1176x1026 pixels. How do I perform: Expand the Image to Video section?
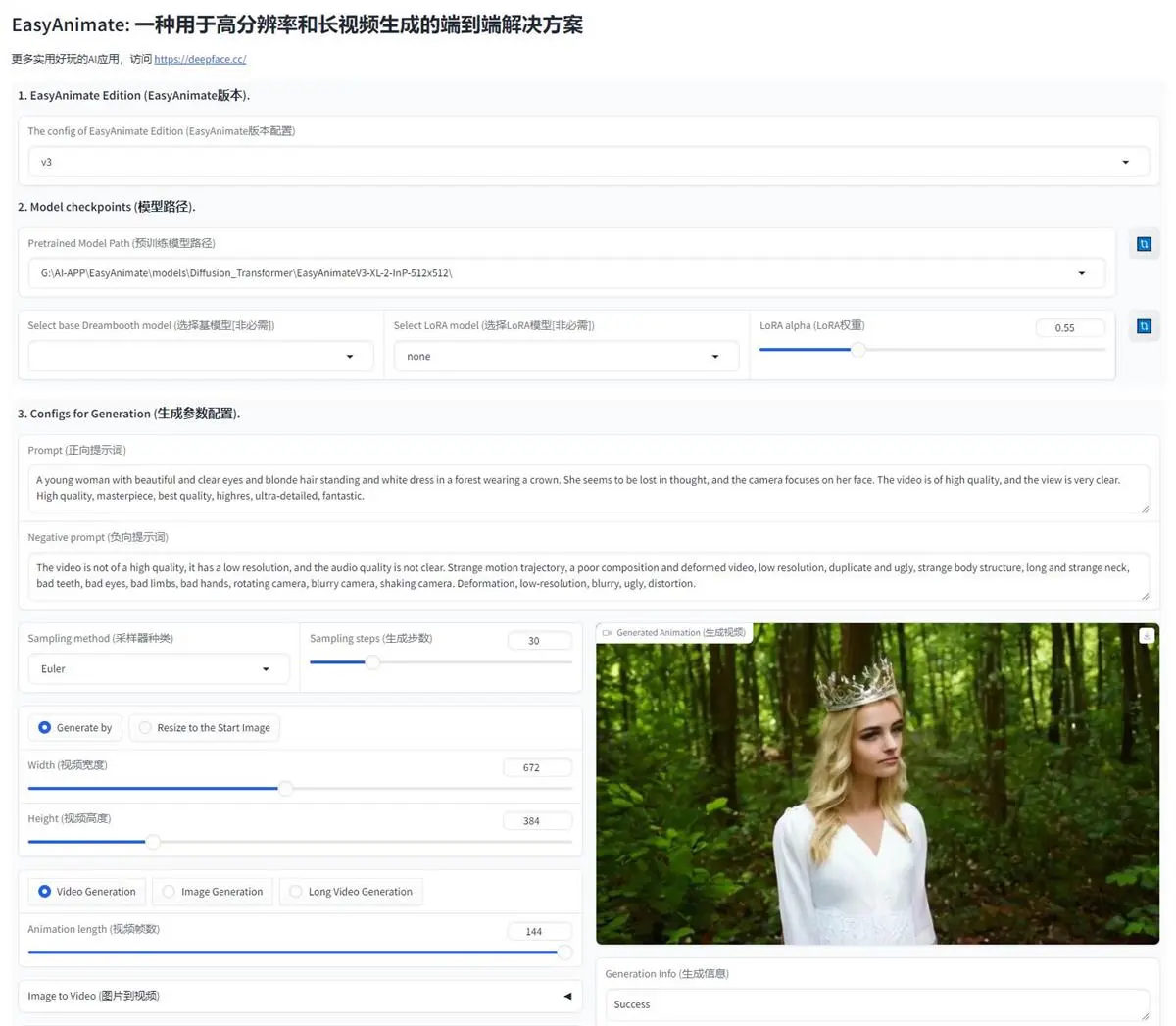(300, 996)
